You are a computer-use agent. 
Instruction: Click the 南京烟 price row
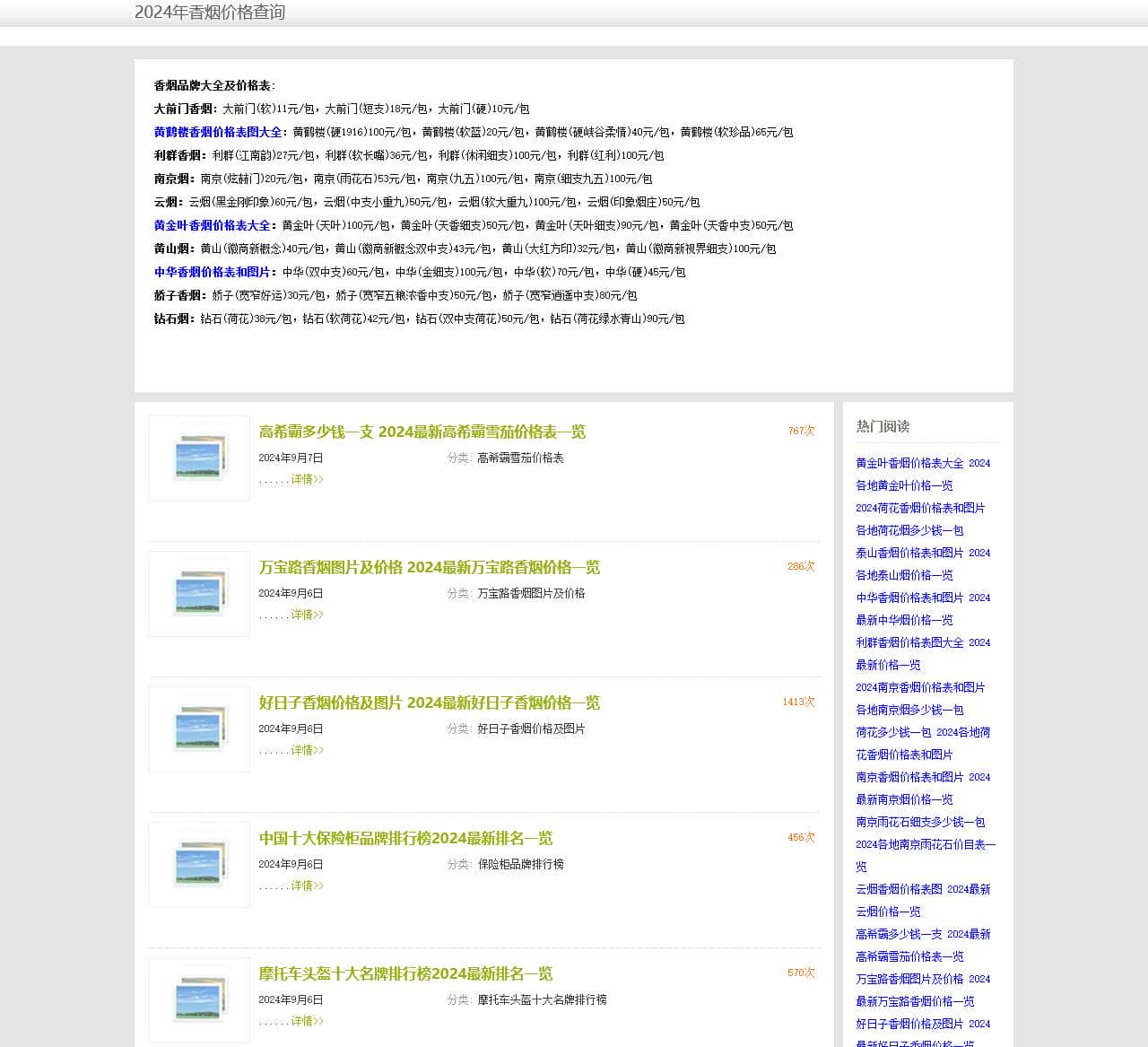404,179
